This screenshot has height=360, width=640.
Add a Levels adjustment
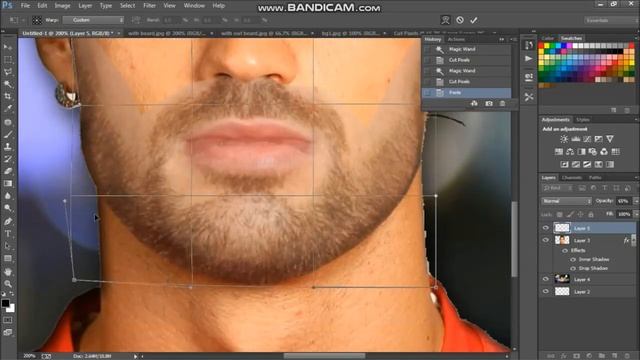click(576, 139)
